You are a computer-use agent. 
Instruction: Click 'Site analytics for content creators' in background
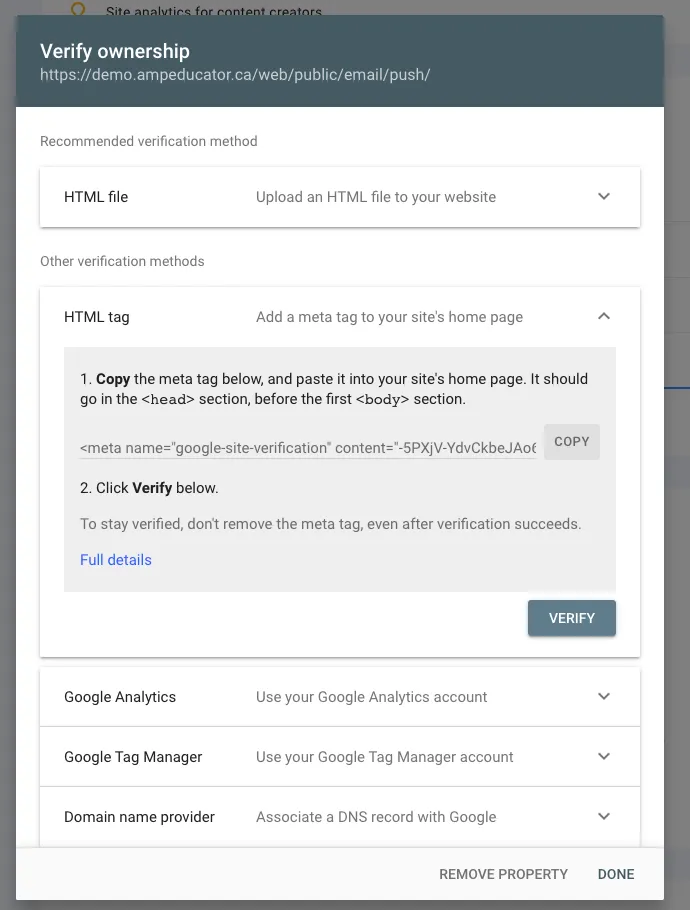[x=214, y=11]
